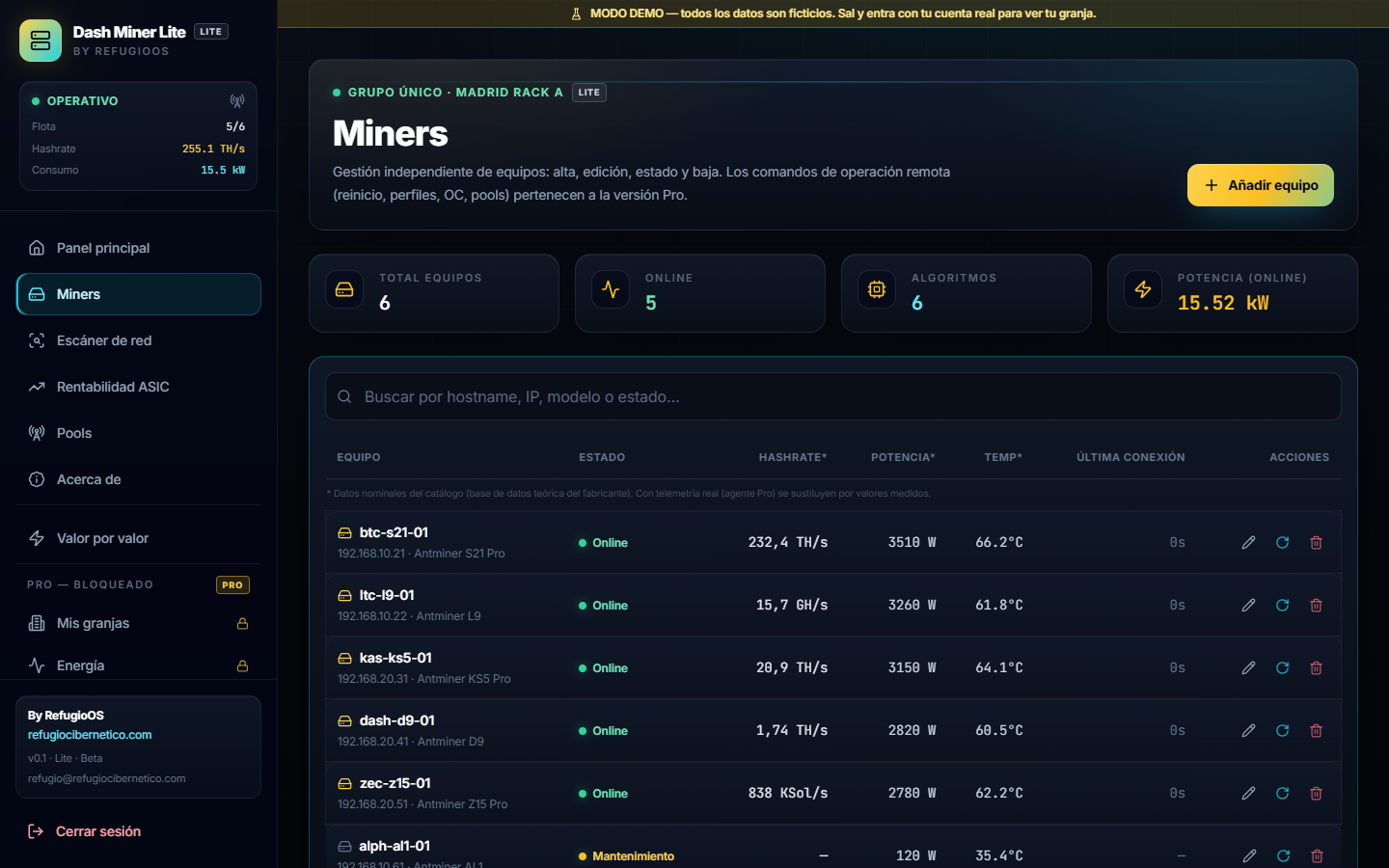This screenshot has width=1389, height=868.
Task: Open Acerca de page
Action: click(x=139, y=479)
